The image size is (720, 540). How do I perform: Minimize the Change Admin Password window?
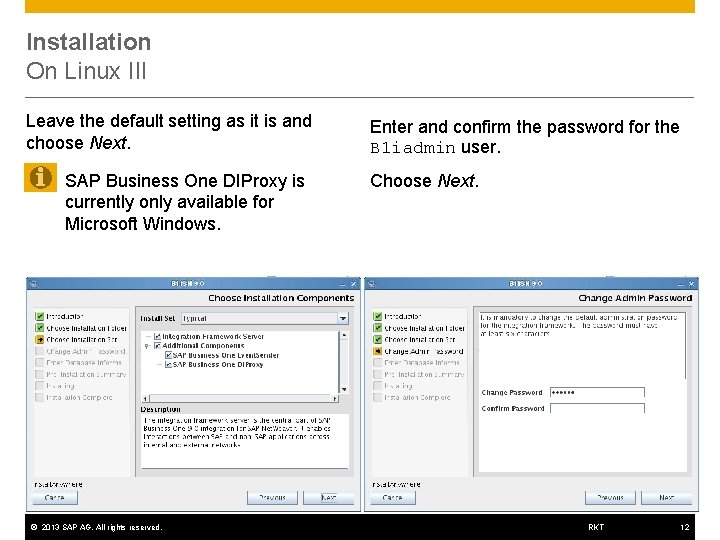click(680, 285)
